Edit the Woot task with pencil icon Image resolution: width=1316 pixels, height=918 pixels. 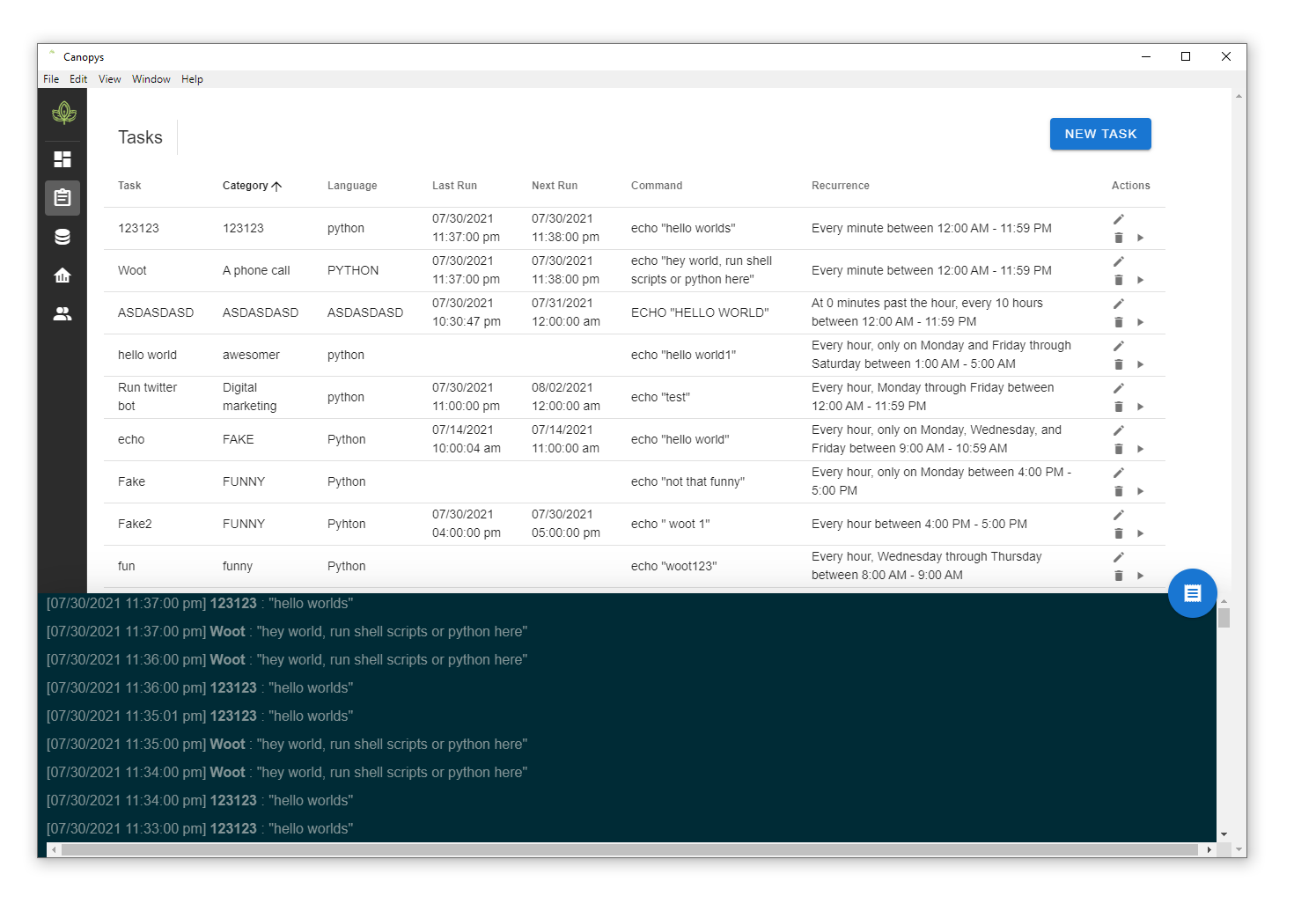click(x=1119, y=261)
